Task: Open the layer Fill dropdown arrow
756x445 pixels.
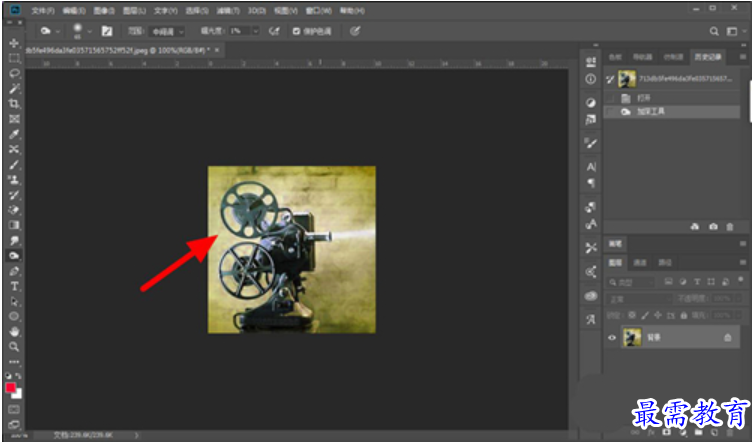Action: click(738, 315)
